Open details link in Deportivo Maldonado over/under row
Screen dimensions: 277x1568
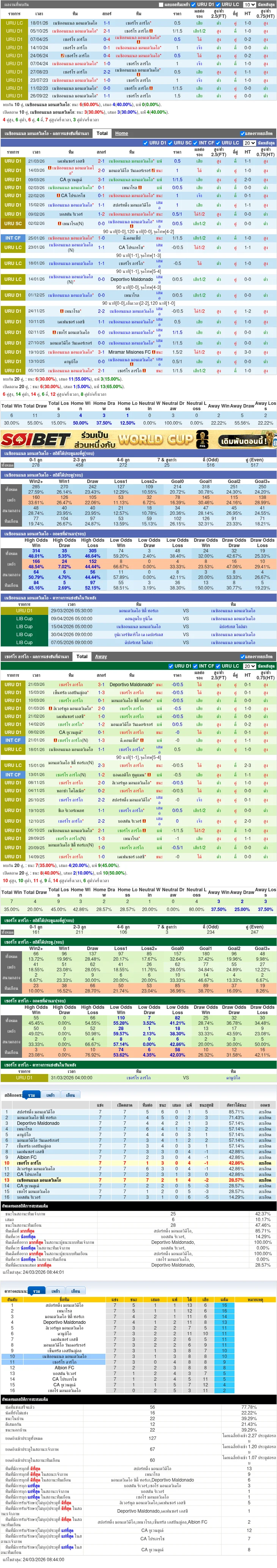[265, 1123]
